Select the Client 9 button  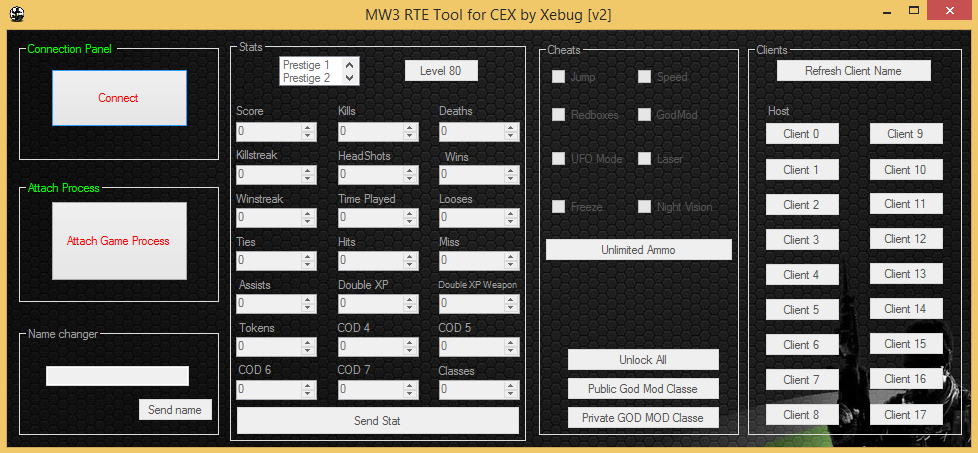pyautogui.click(x=906, y=134)
